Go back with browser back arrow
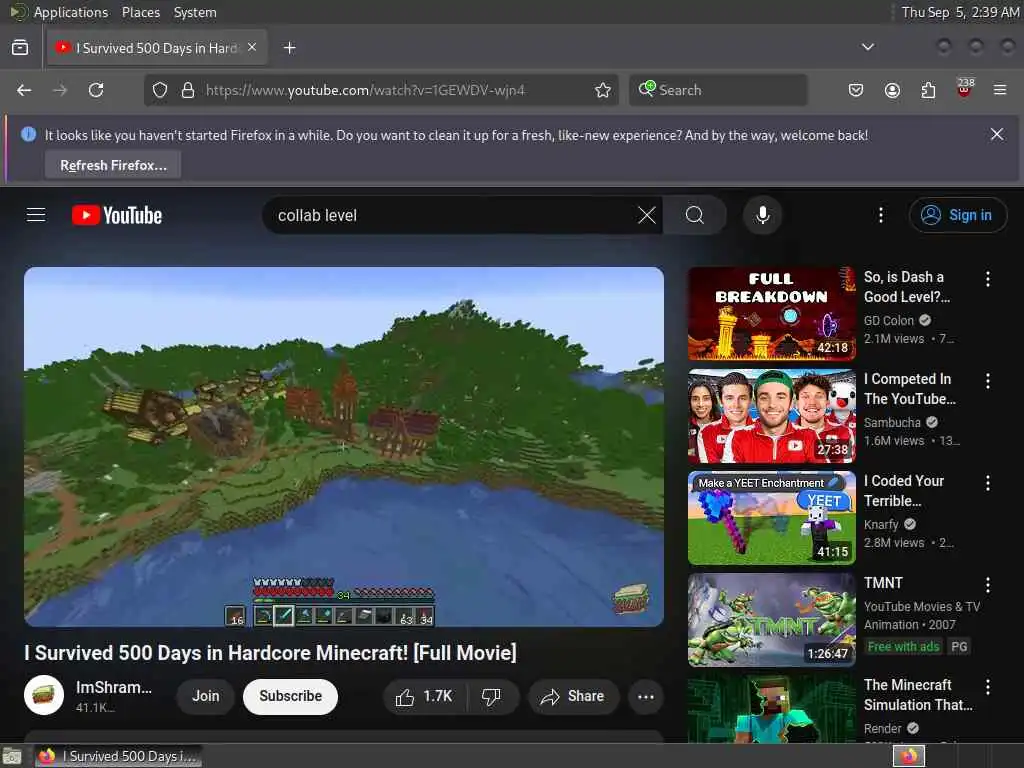Image resolution: width=1024 pixels, height=768 pixels. (x=24, y=90)
